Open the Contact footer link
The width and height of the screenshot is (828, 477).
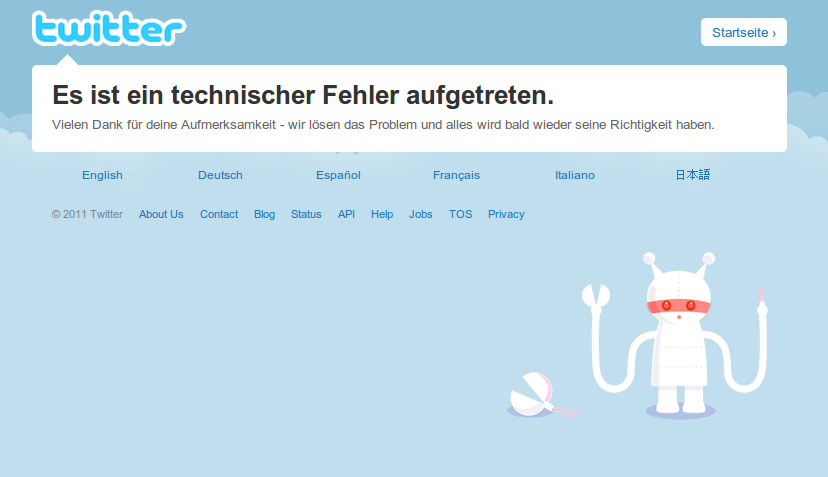click(x=219, y=214)
